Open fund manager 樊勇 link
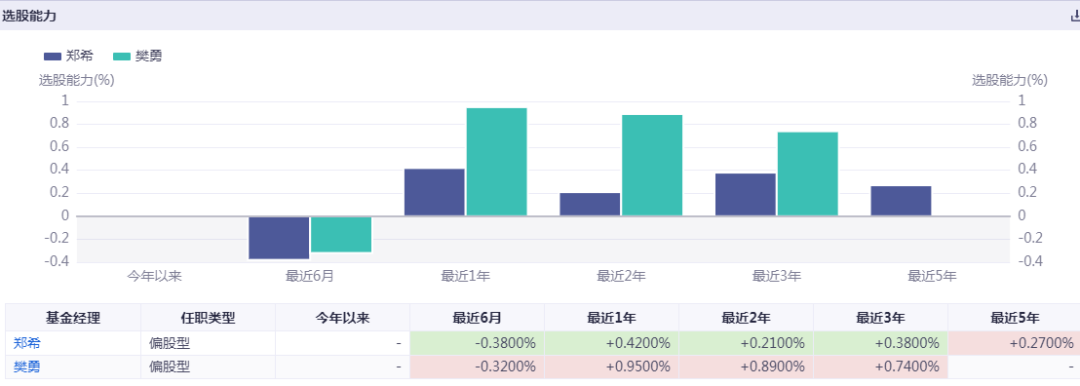This screenshot has height=386, width=1080. click(27, 367)
